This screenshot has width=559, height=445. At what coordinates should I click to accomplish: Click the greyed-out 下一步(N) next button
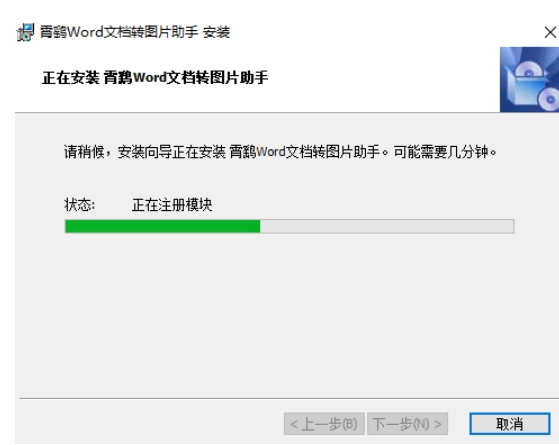pos(407,424)
